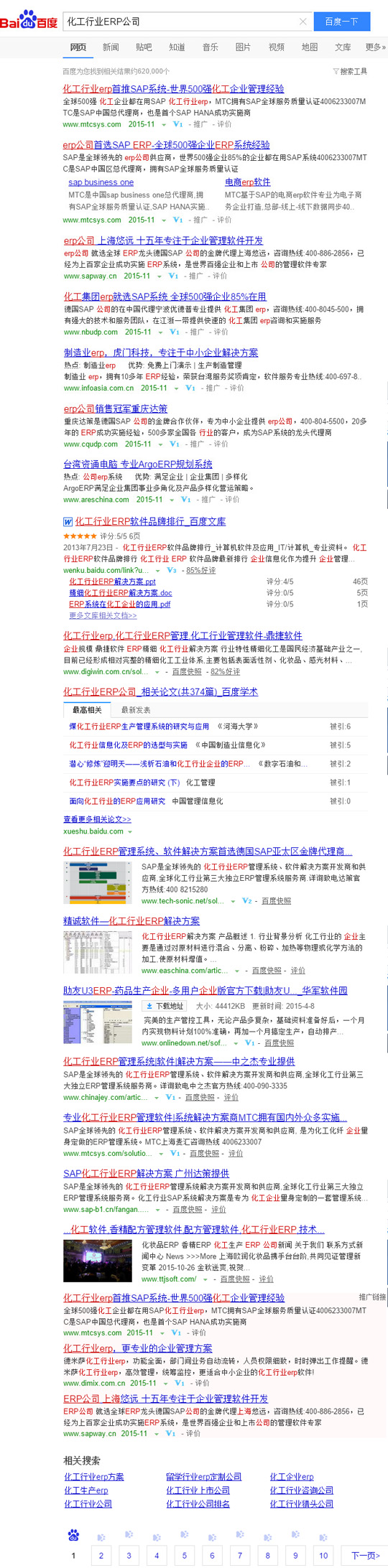
Task: Open the 化工行业ERP解决方案.ppt document
Action: [112, 582]
